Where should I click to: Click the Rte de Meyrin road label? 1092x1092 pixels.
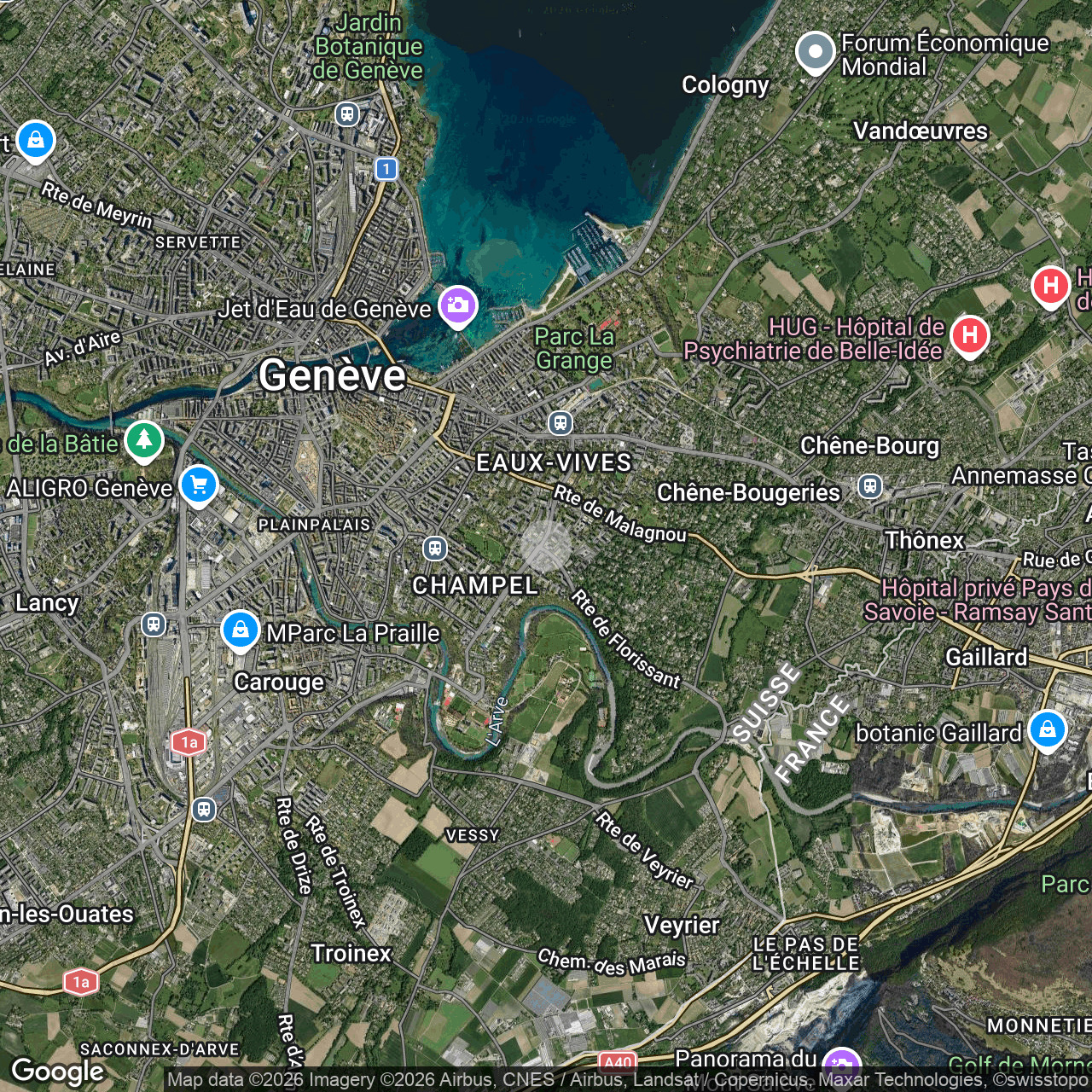click(96, 206)
